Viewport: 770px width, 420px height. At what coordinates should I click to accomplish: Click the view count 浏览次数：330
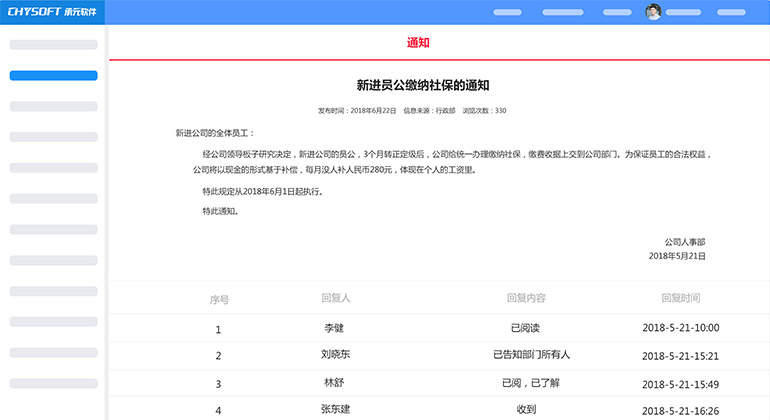point(484,111)
